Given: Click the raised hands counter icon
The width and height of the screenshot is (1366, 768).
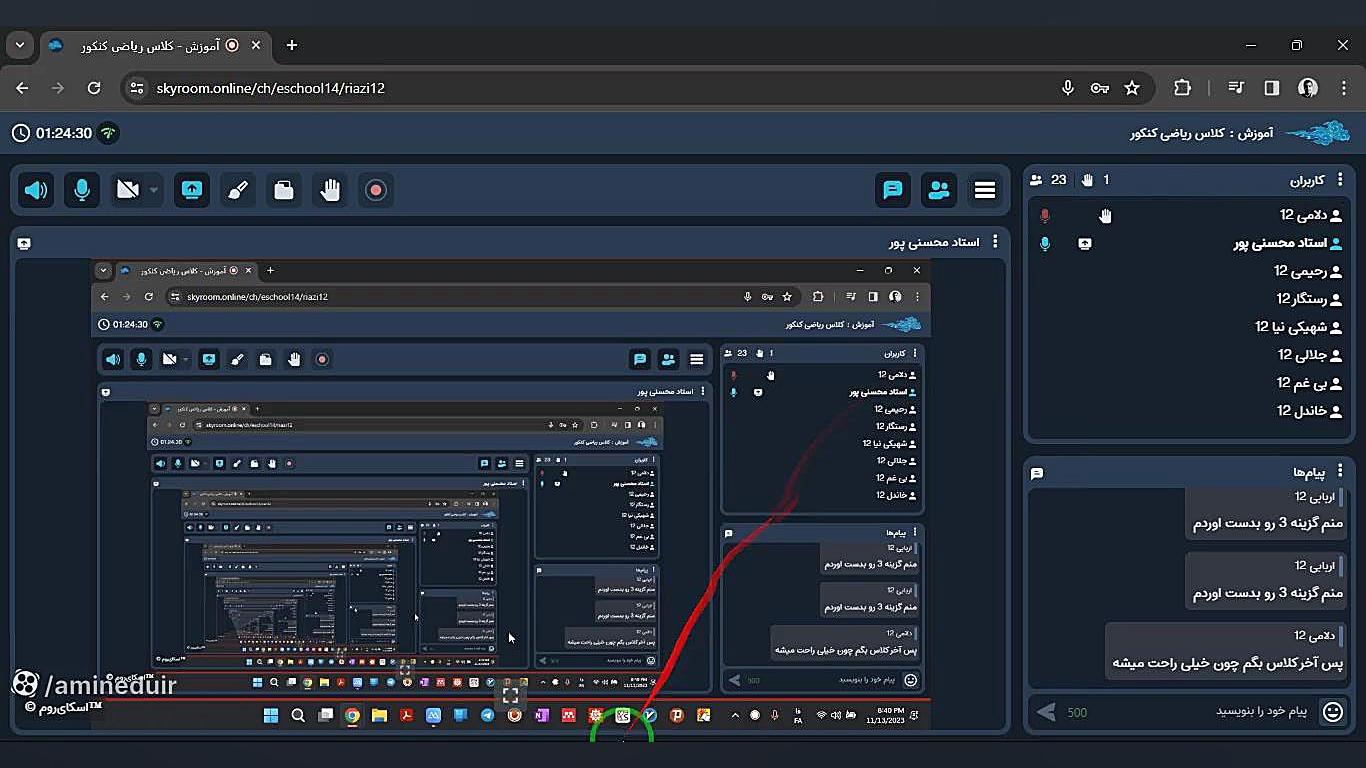Looking at the screenshot, I should point(1088,180).
